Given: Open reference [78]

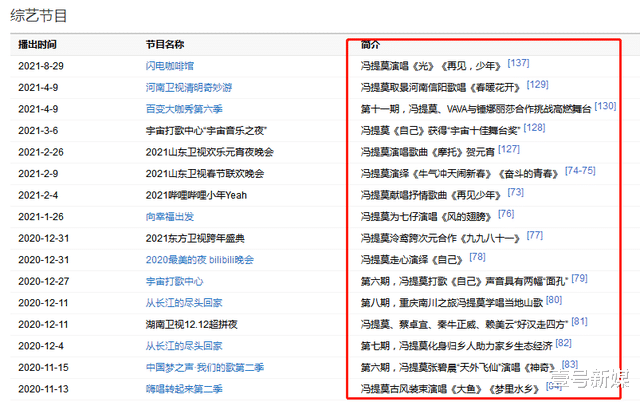Looking at the screenshot, I should (x=477, y=258).
